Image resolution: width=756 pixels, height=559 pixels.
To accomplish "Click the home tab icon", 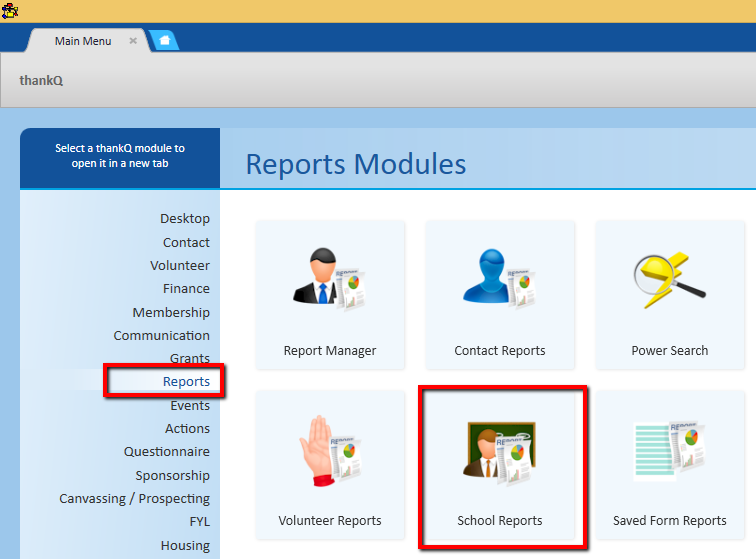I will coord(164,41).
